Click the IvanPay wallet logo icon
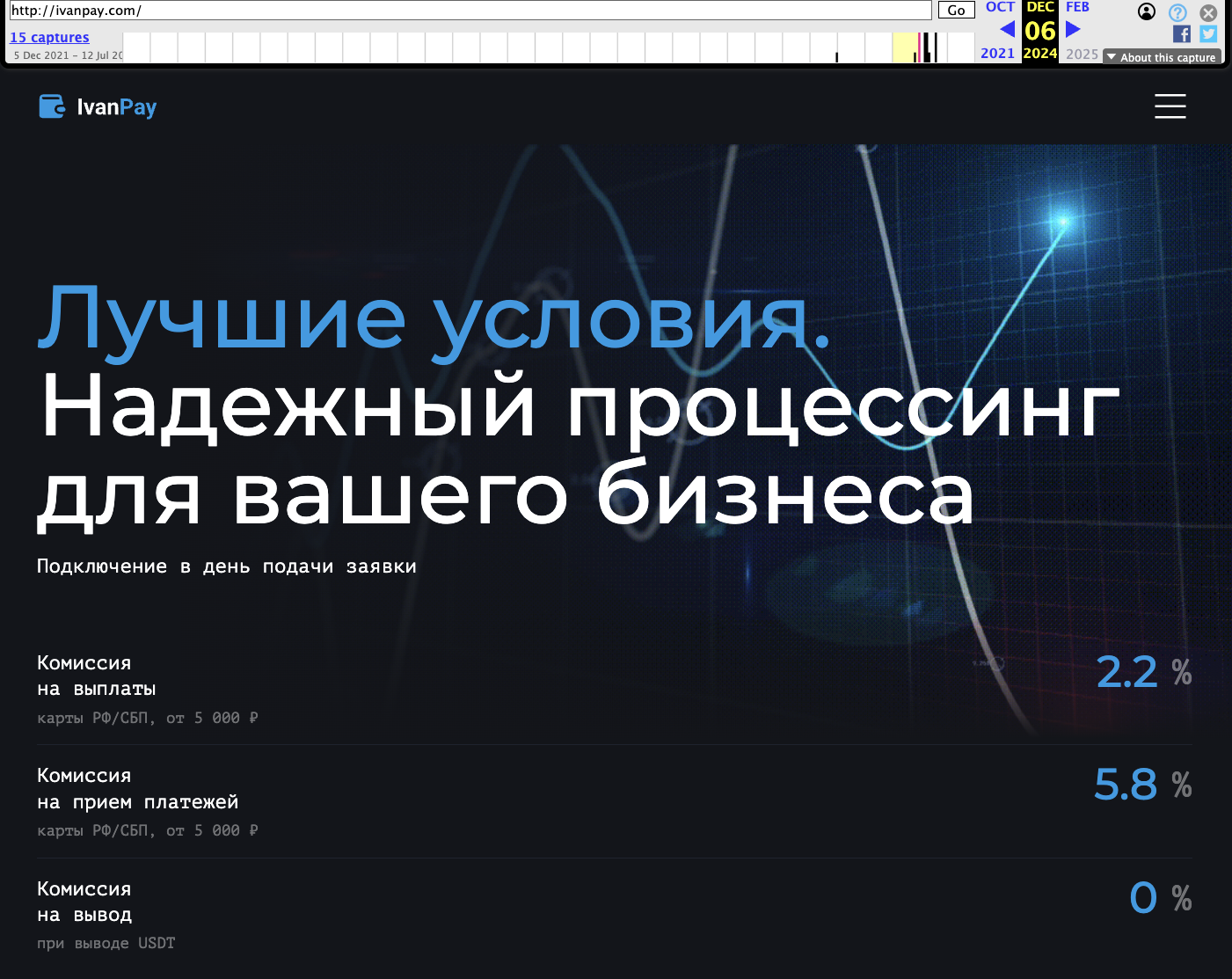The height and width of the screenshot is (979, 1232). pos(53,106)
